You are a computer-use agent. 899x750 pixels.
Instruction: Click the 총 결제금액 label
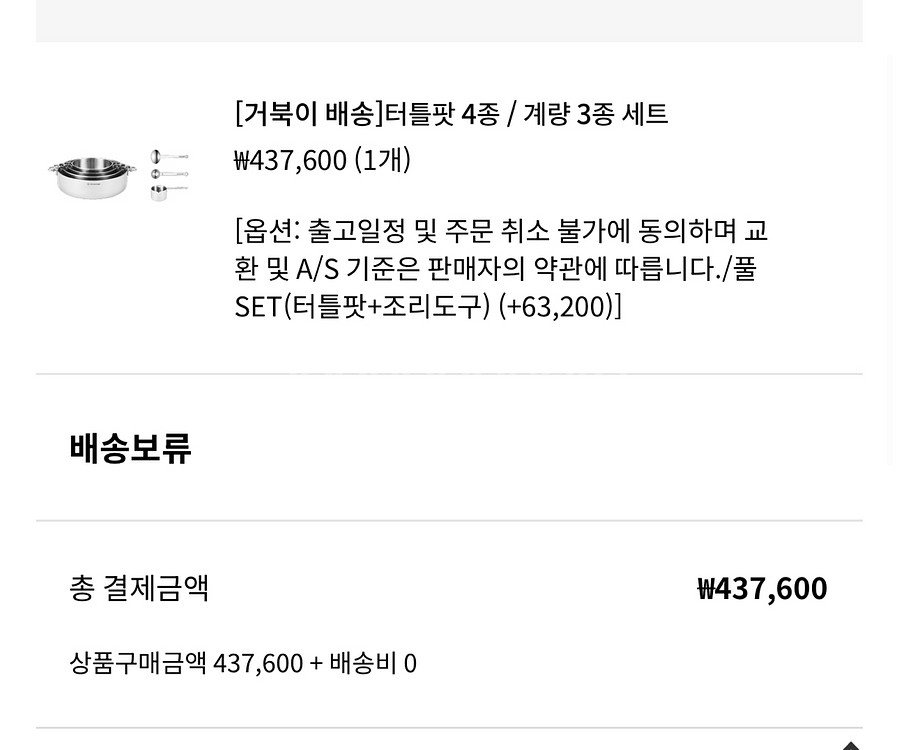[139, 587]
